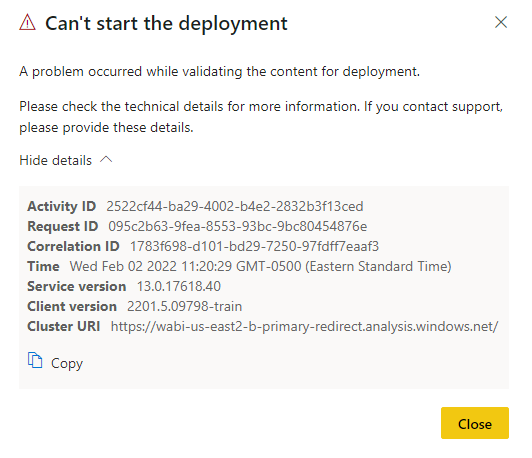Select Service version value 13.0.17618.40

tap(179, 286)
